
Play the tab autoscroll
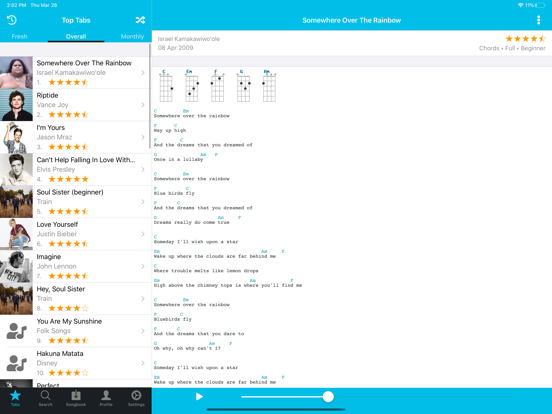coord(199,397)
